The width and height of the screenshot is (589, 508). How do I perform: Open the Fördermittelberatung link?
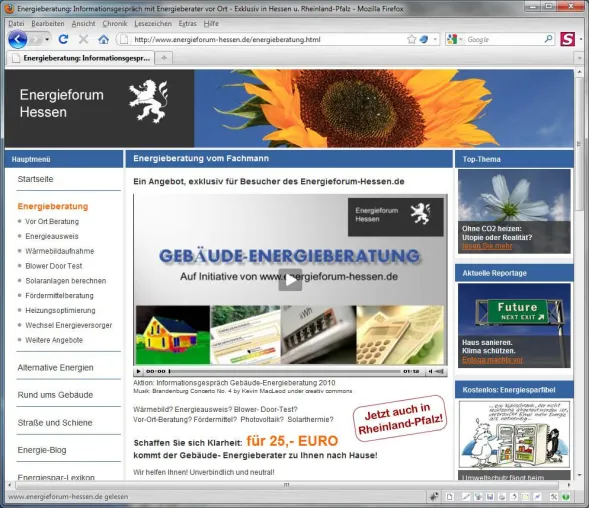coord(59,296)
